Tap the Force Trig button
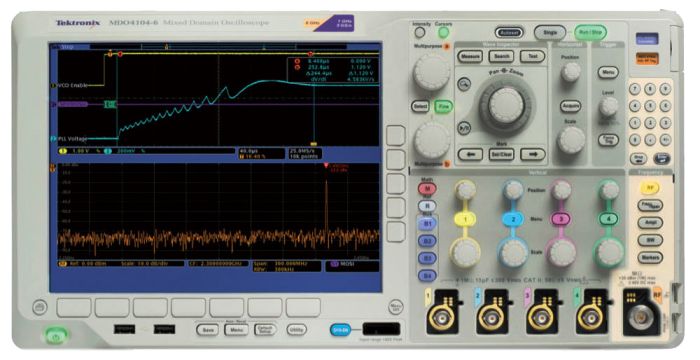The width and height of the screenshot is (700, 360). click(x=608, y=140)
